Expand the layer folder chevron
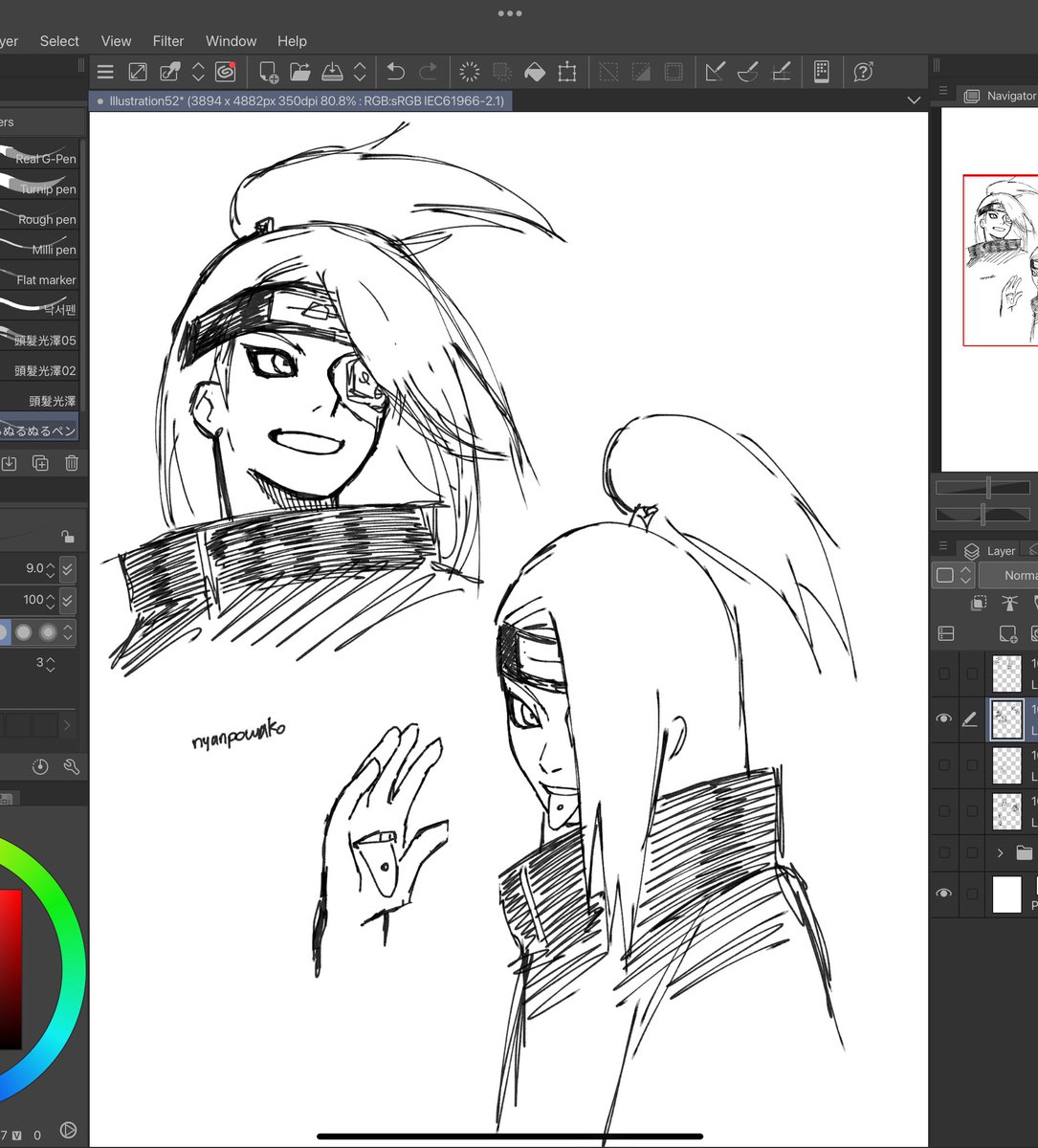 point(1000,852)
